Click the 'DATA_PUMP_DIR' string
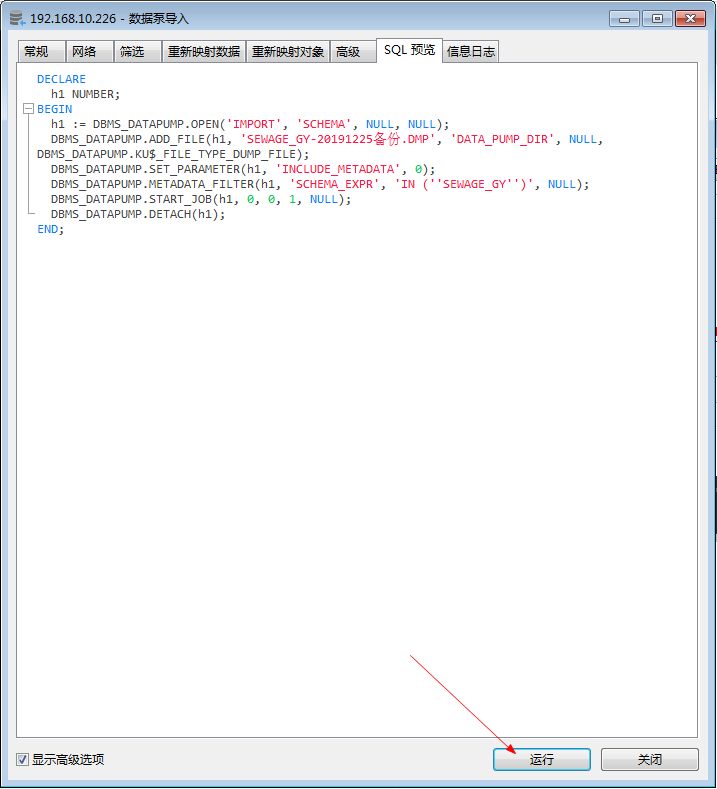This screenshot has height=789, width=717. click(x=502, y=139)
